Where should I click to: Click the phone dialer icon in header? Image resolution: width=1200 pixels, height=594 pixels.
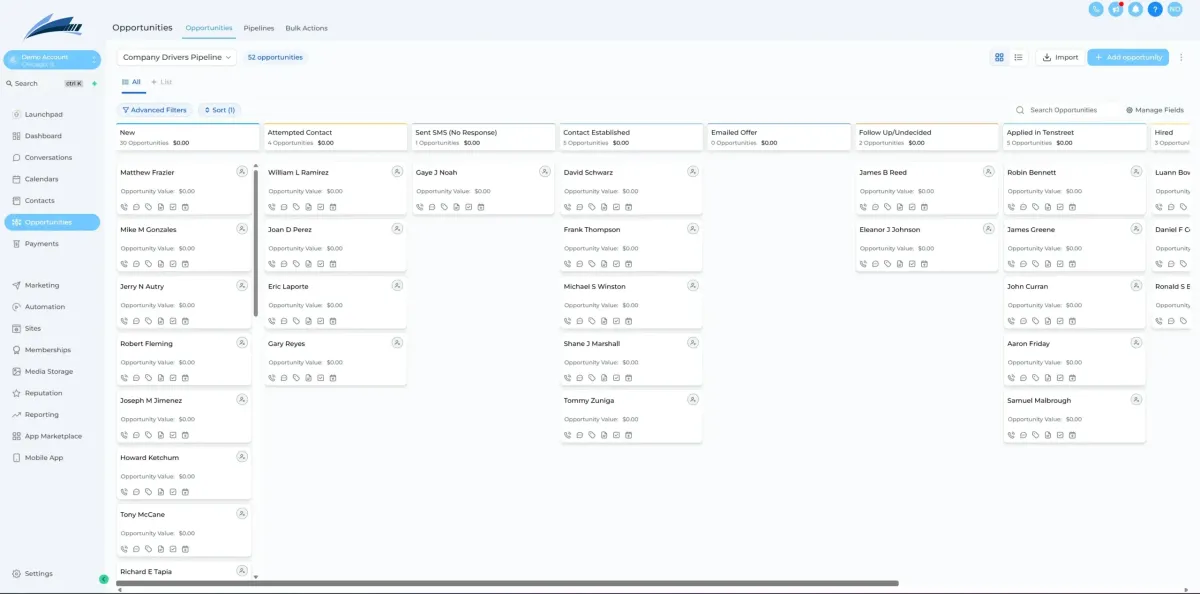click(1096, 9)
